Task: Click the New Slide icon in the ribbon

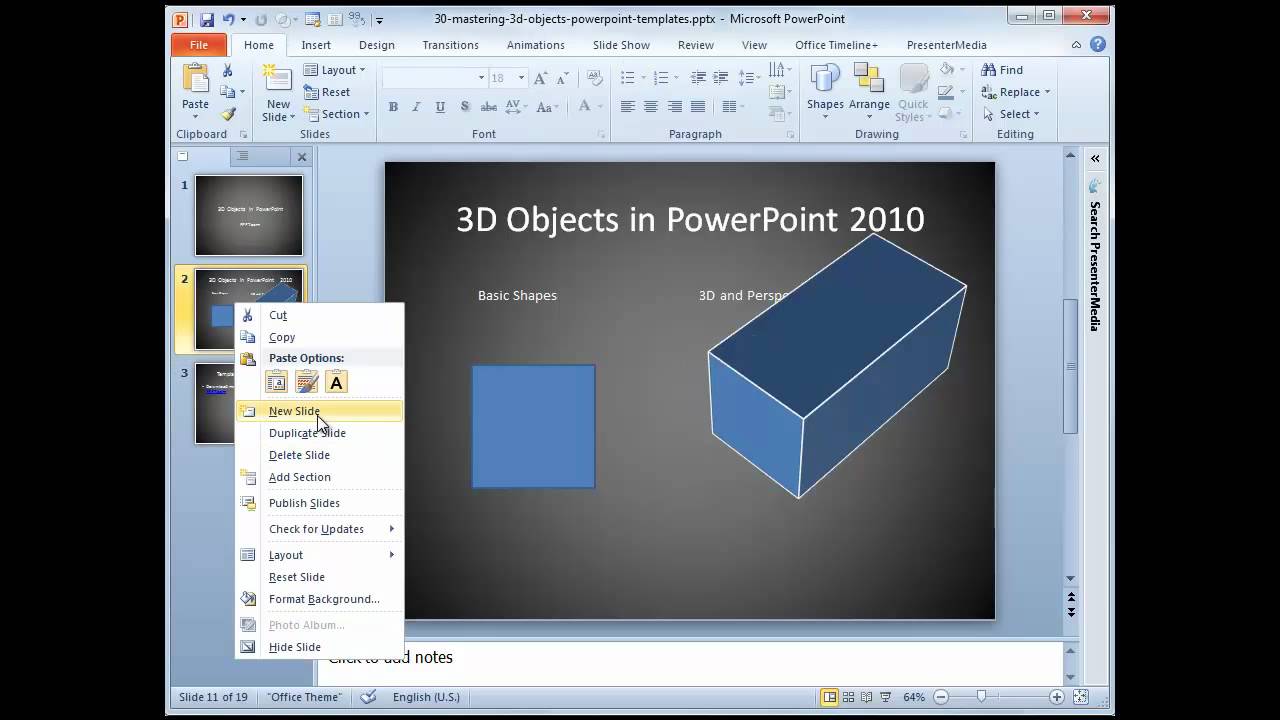Action: pos(276,79)
